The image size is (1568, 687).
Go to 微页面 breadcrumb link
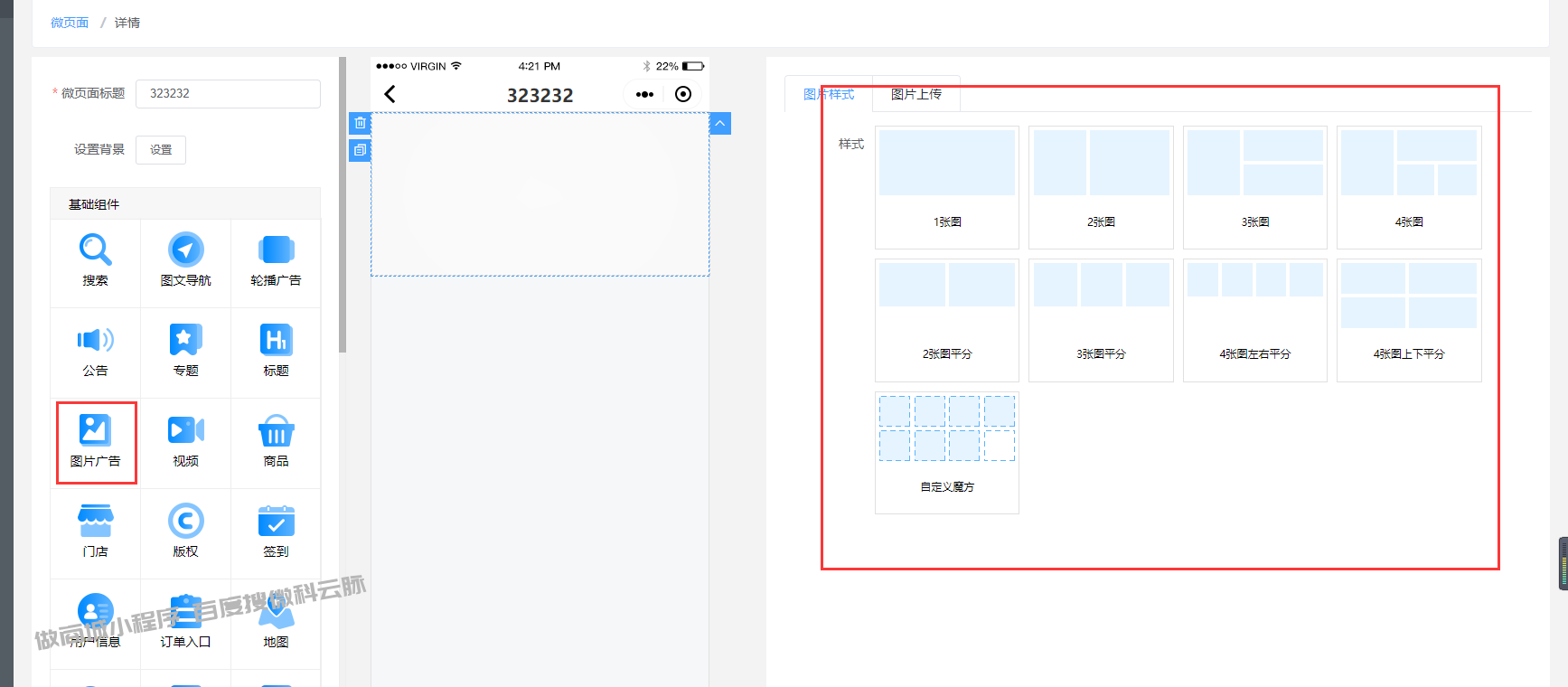tap(70, 23)
